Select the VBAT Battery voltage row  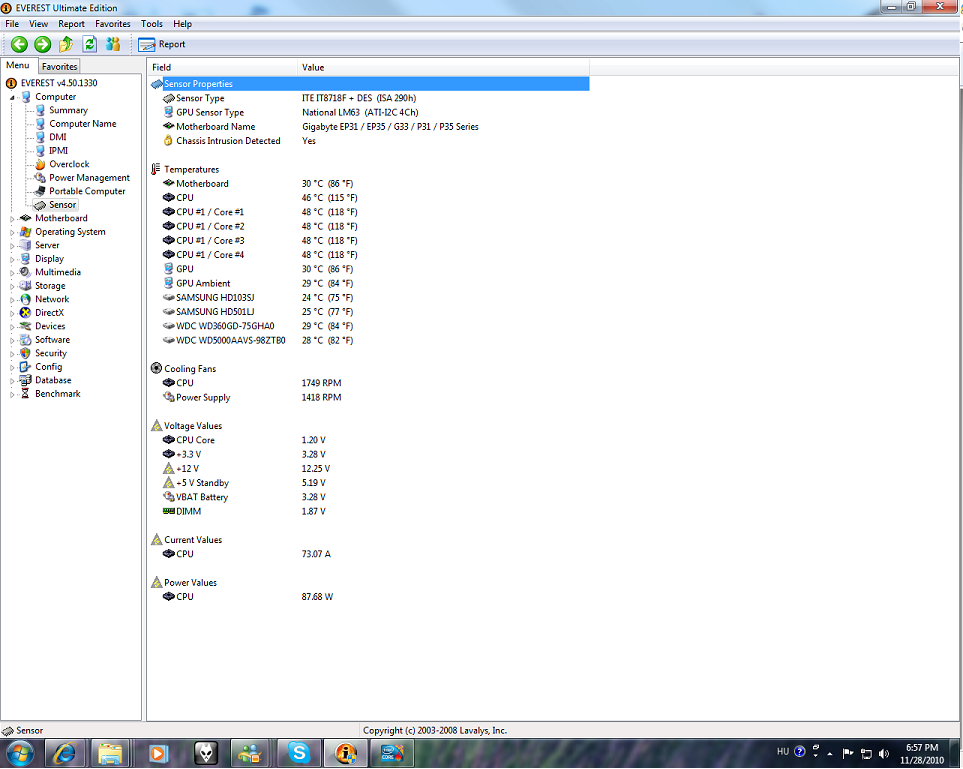(368, 497)
